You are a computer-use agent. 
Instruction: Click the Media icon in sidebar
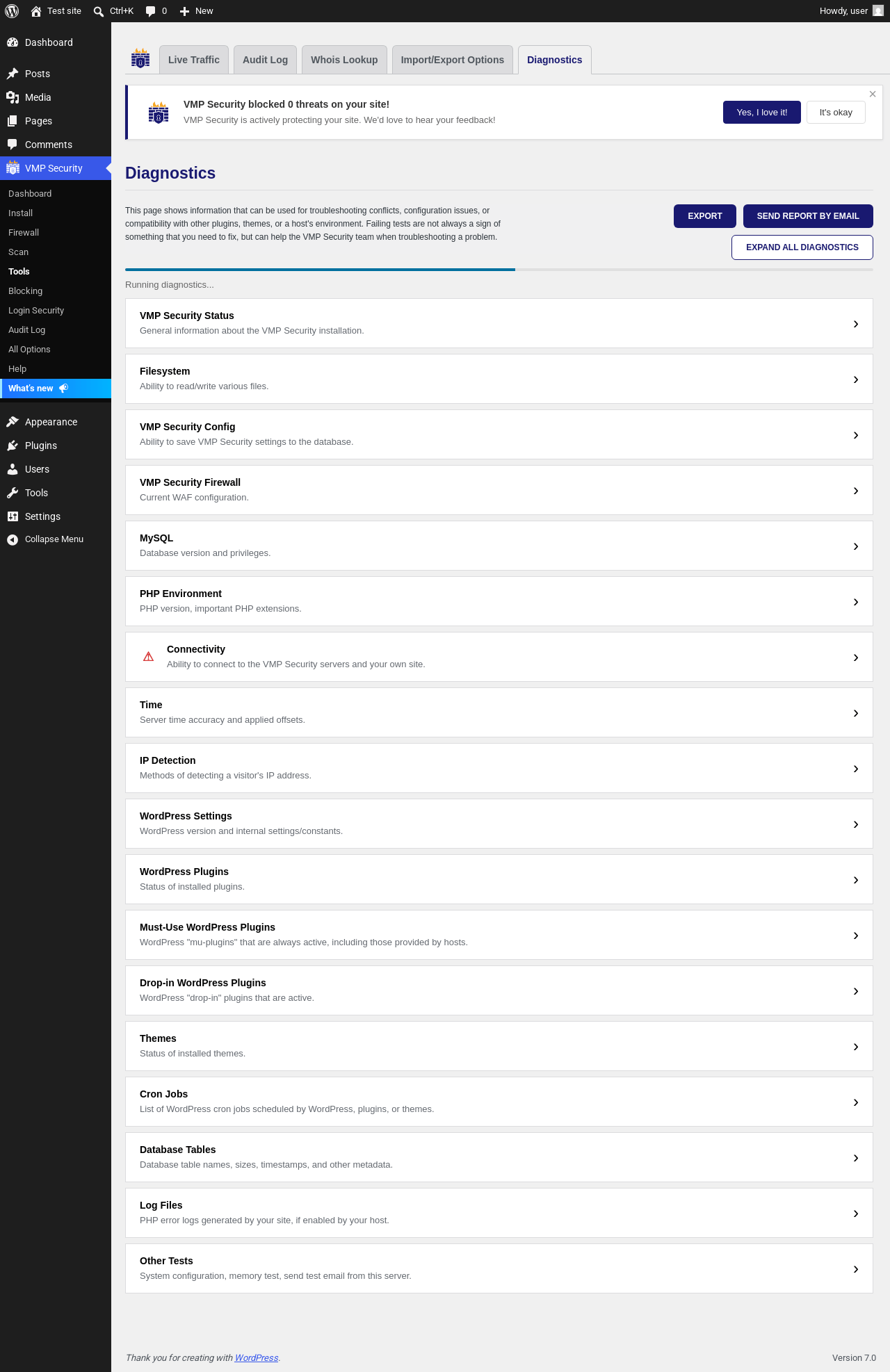pyautogui.click(x=13, y=97)
